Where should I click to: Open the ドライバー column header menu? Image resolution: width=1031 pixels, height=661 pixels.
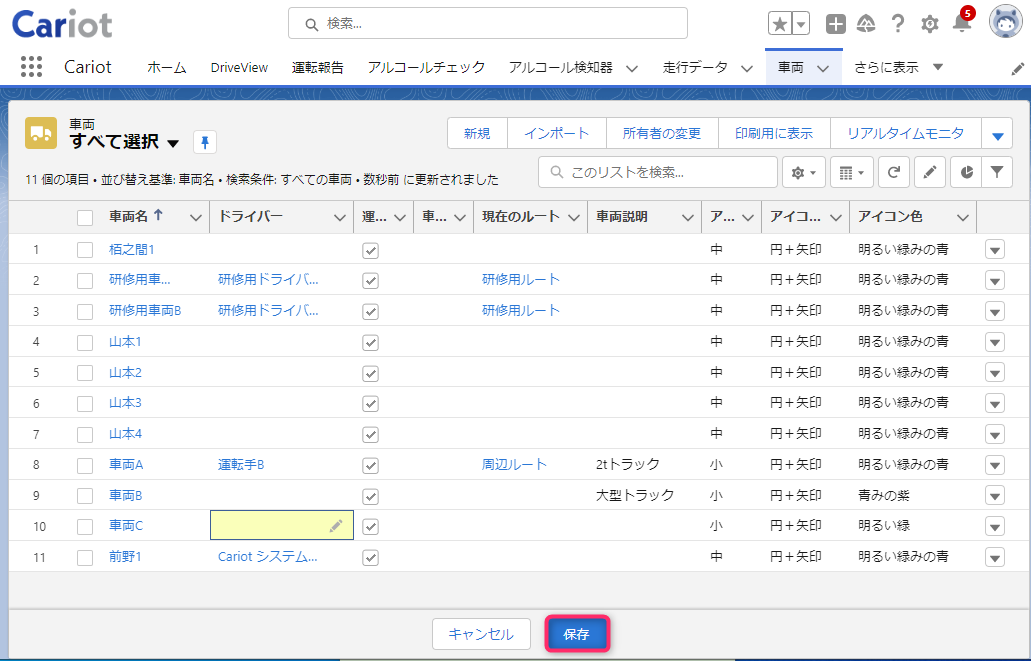click(339, 218)
